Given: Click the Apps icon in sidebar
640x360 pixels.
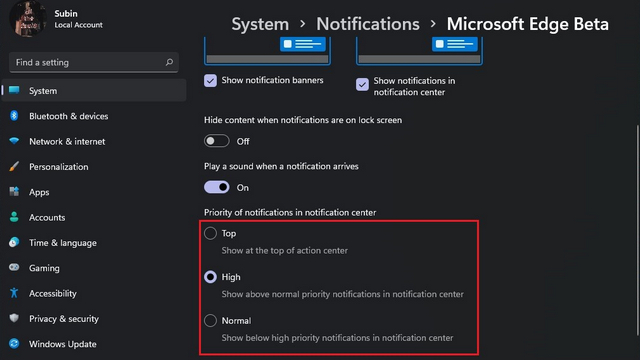Looking at the screenshot, I should click(14, 191).
